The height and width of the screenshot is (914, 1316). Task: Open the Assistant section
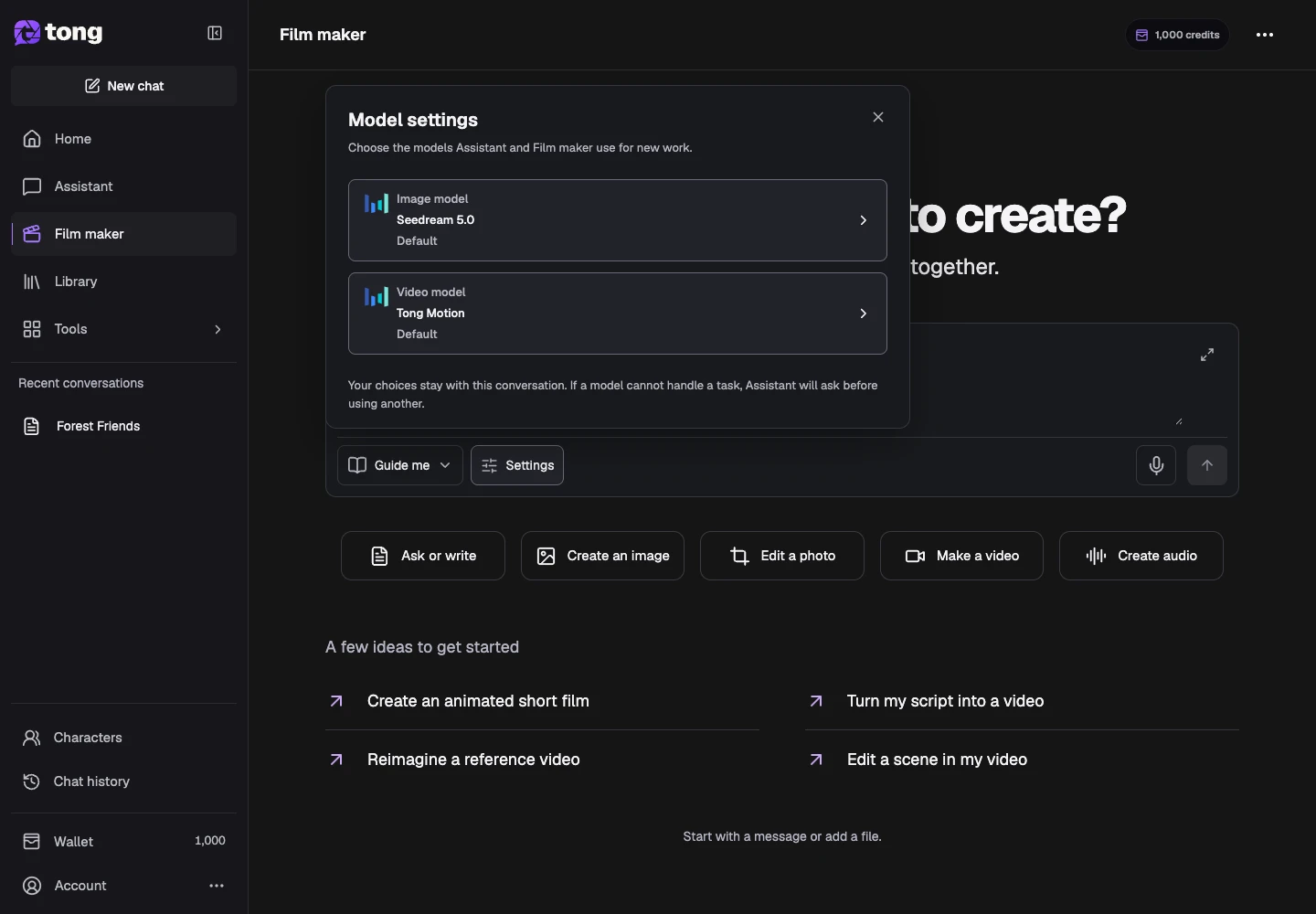coord(124,186)
